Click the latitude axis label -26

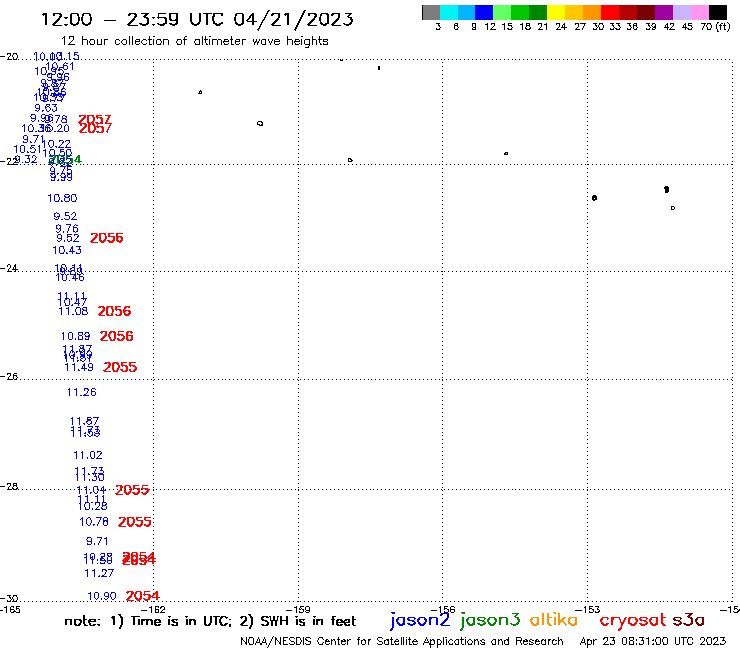[9, 376]
